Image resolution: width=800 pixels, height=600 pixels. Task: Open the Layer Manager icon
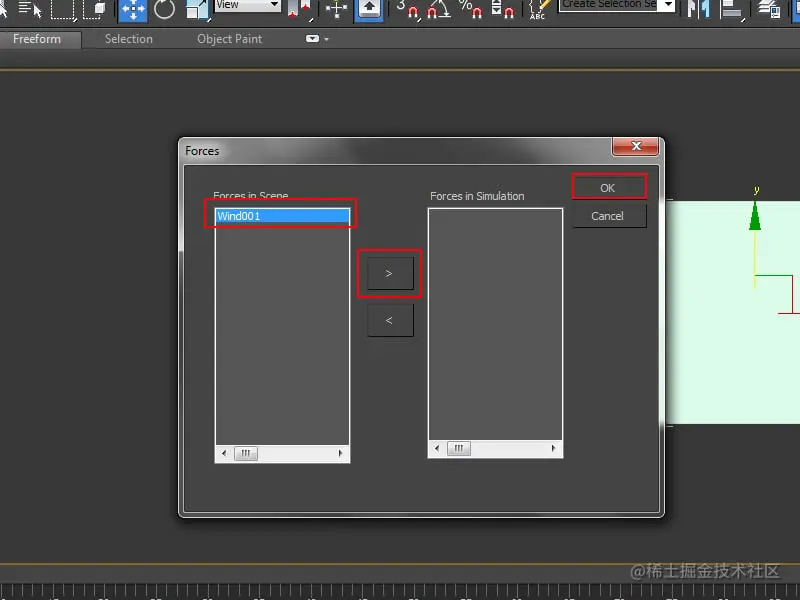pyautogui.click(x=769, y=9)
